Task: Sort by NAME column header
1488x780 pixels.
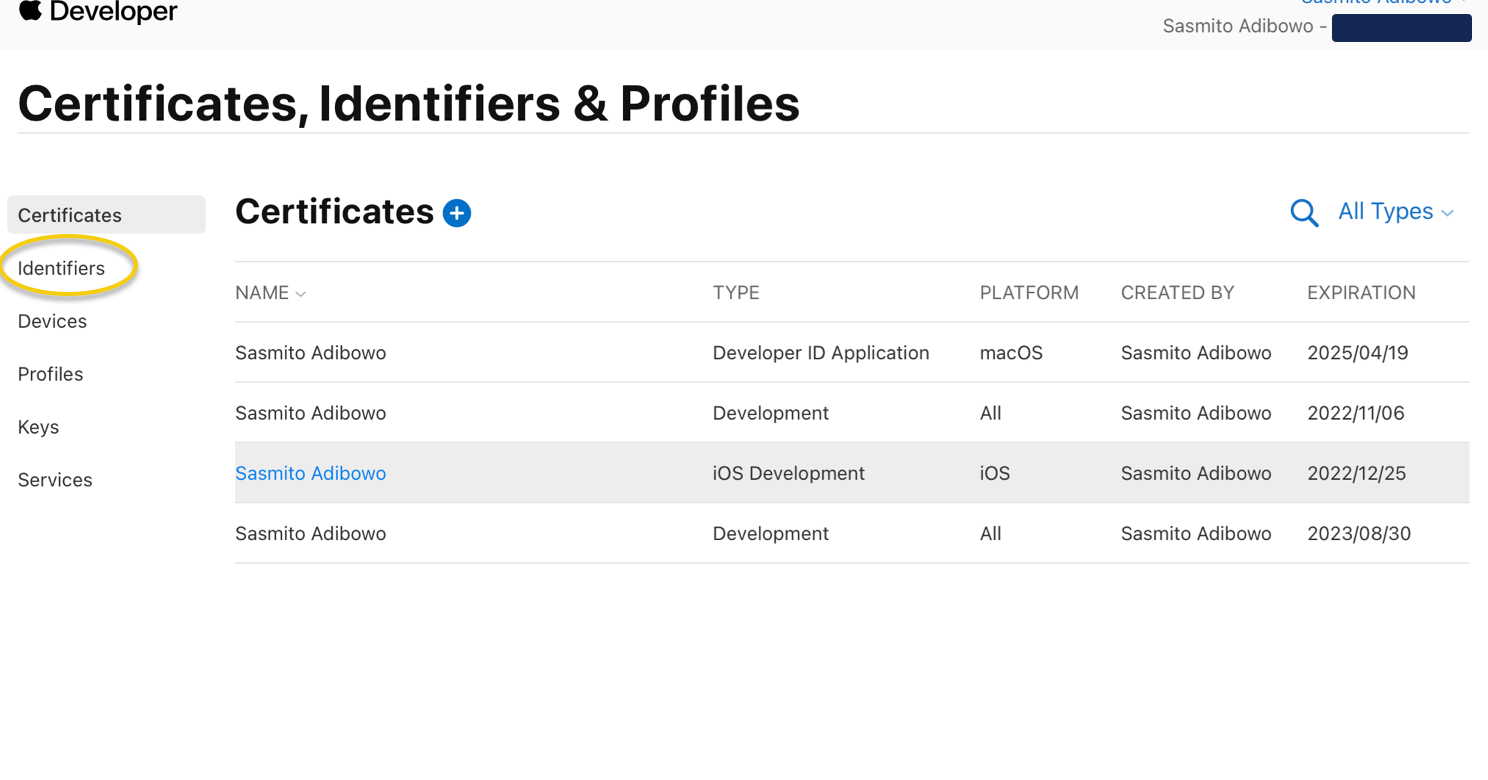Action: pyautogui.click(x=270, y=293)
